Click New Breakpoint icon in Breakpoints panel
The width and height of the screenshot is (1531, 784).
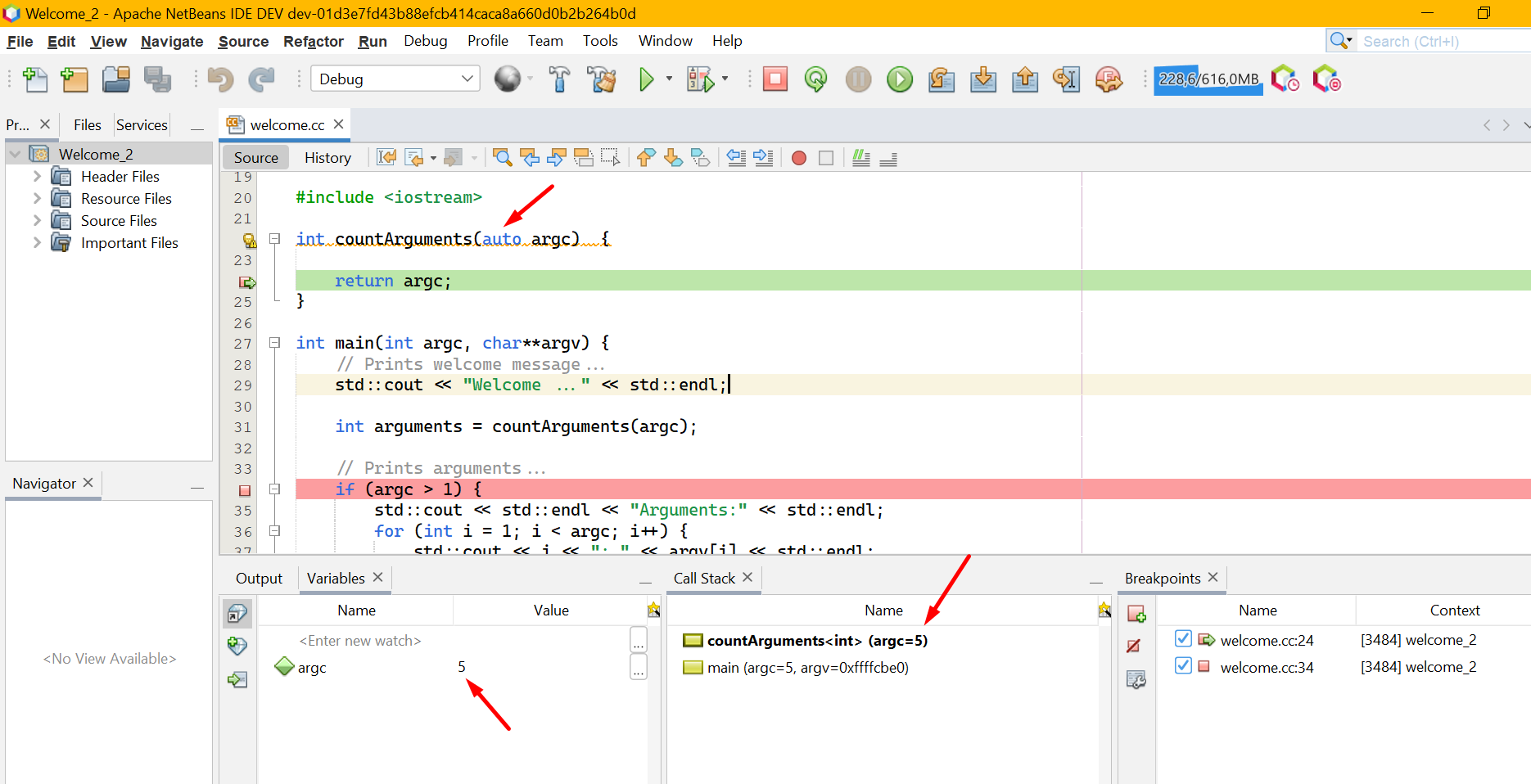[x=1136, y=614]
